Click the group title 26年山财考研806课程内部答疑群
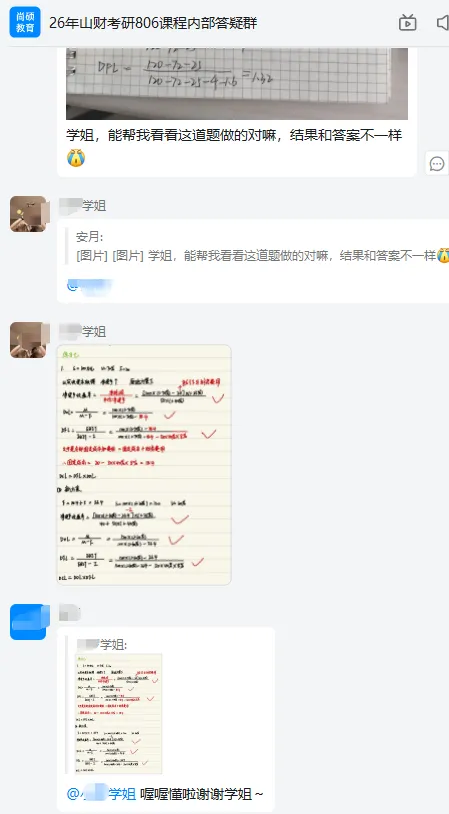Image resolution: width=449 pixels, height=814 pixels. 153,23
